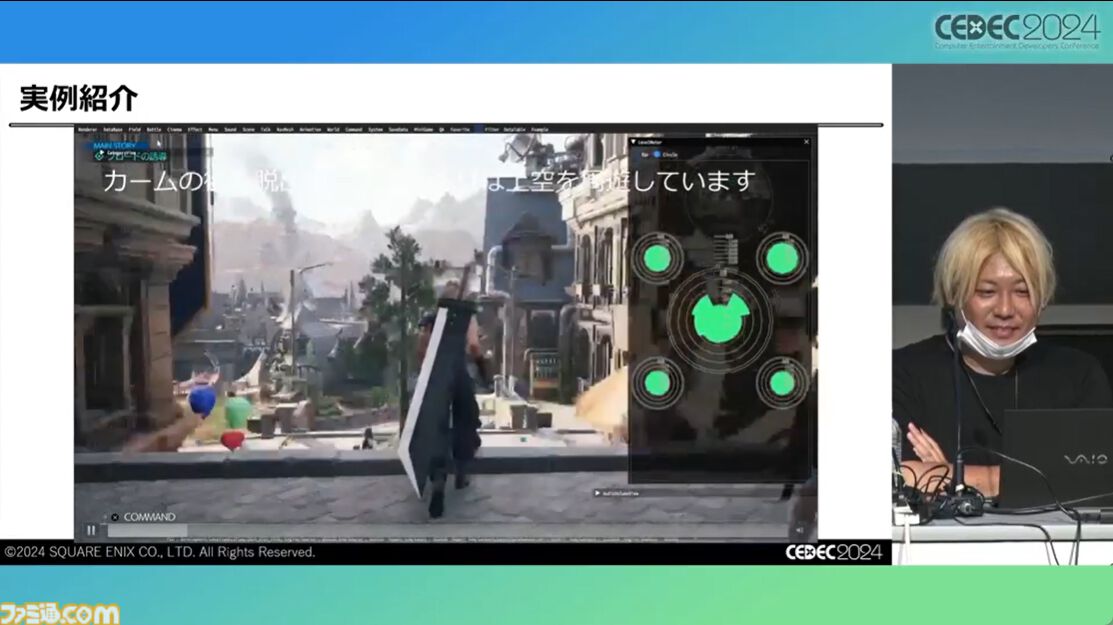
Task: Select the Bar radio option
Action: point(645,154)
